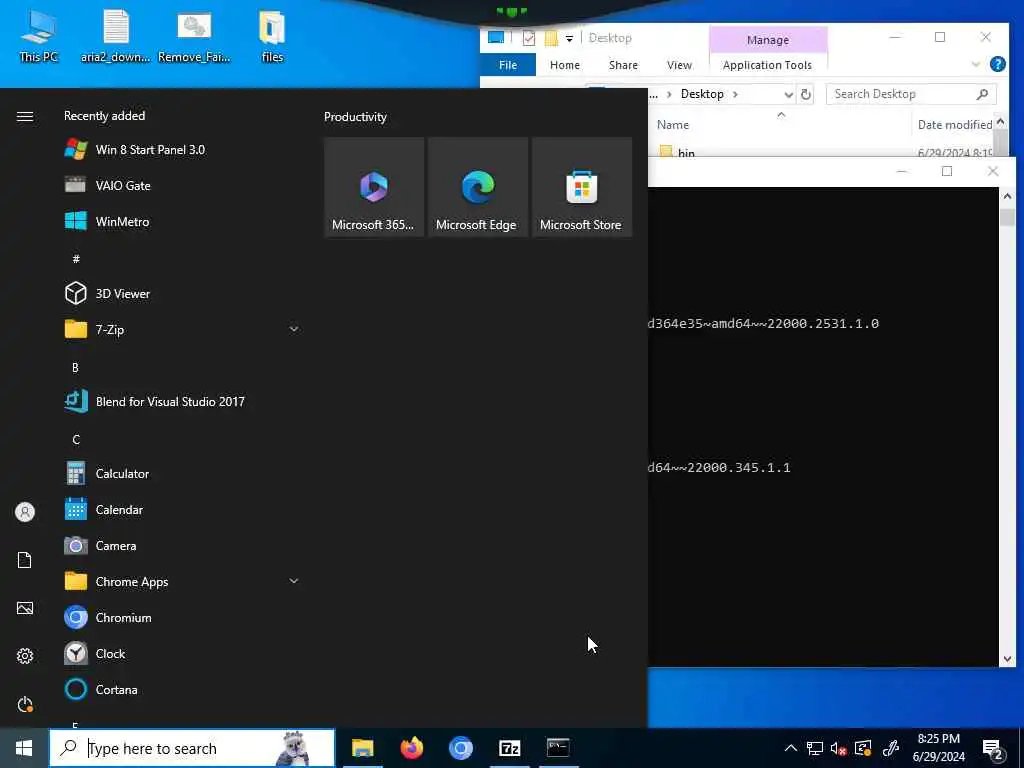Open Documents from Start sidebar
The width and height of the screenshot is (1024, 768).
coord(25,560)
